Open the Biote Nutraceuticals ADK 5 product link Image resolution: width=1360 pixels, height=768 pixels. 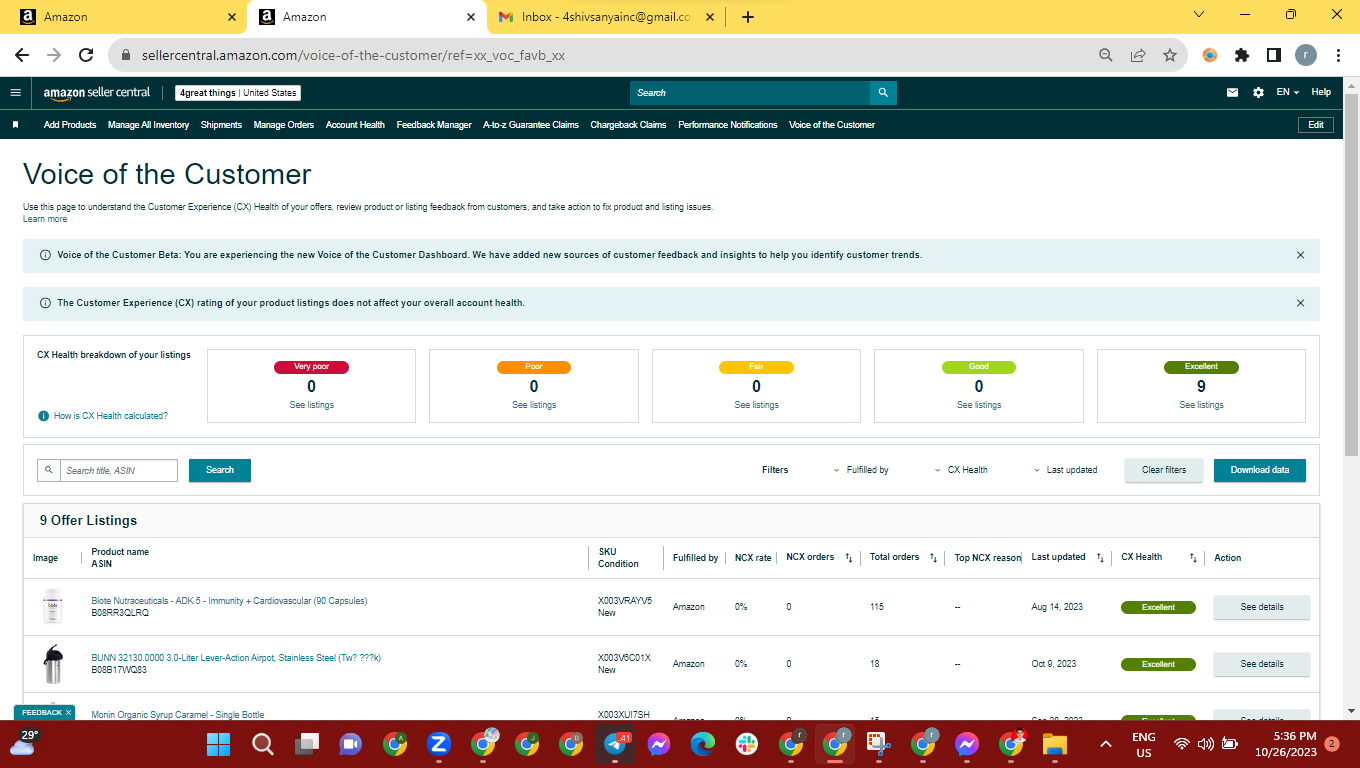pos(229,601)
